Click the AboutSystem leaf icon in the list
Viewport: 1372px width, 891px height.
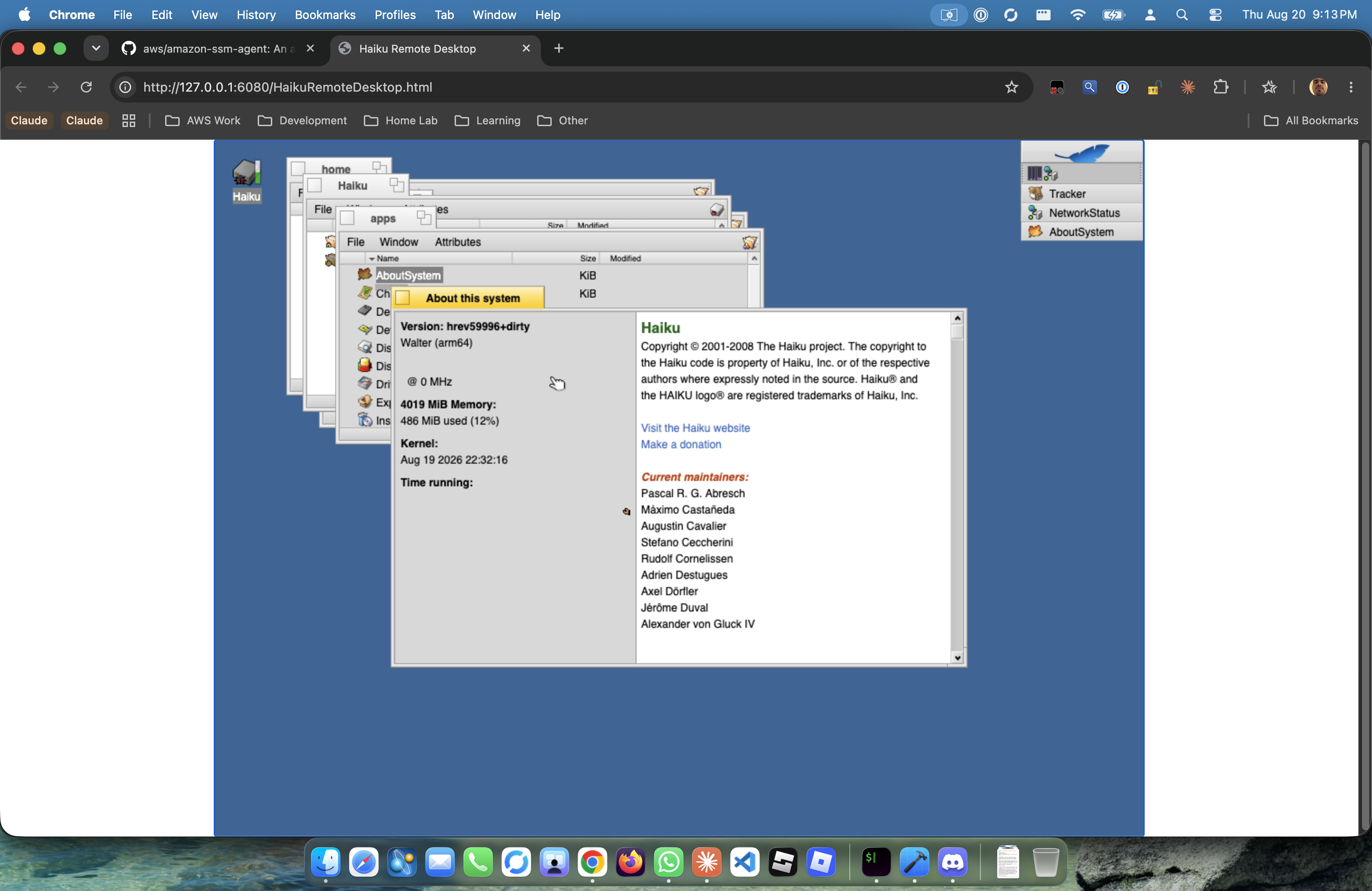[364, 274]
